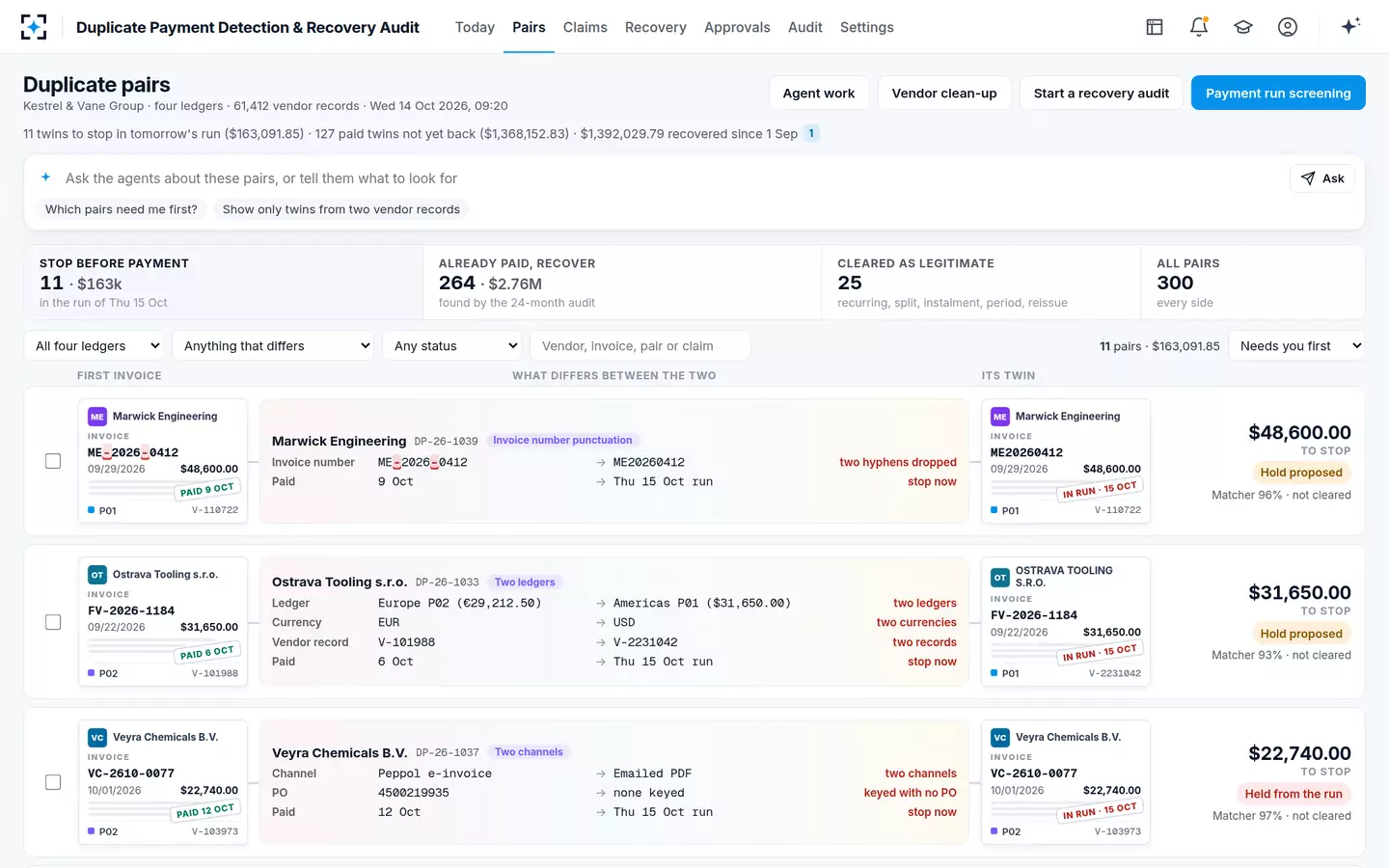1389x868 pixels.
Task: Click vendor record V-2231042 in Ostrava comparison
Action: 645,642
